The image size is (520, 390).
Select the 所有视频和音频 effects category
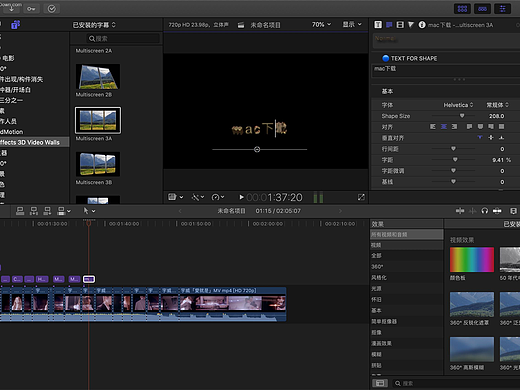407,234
